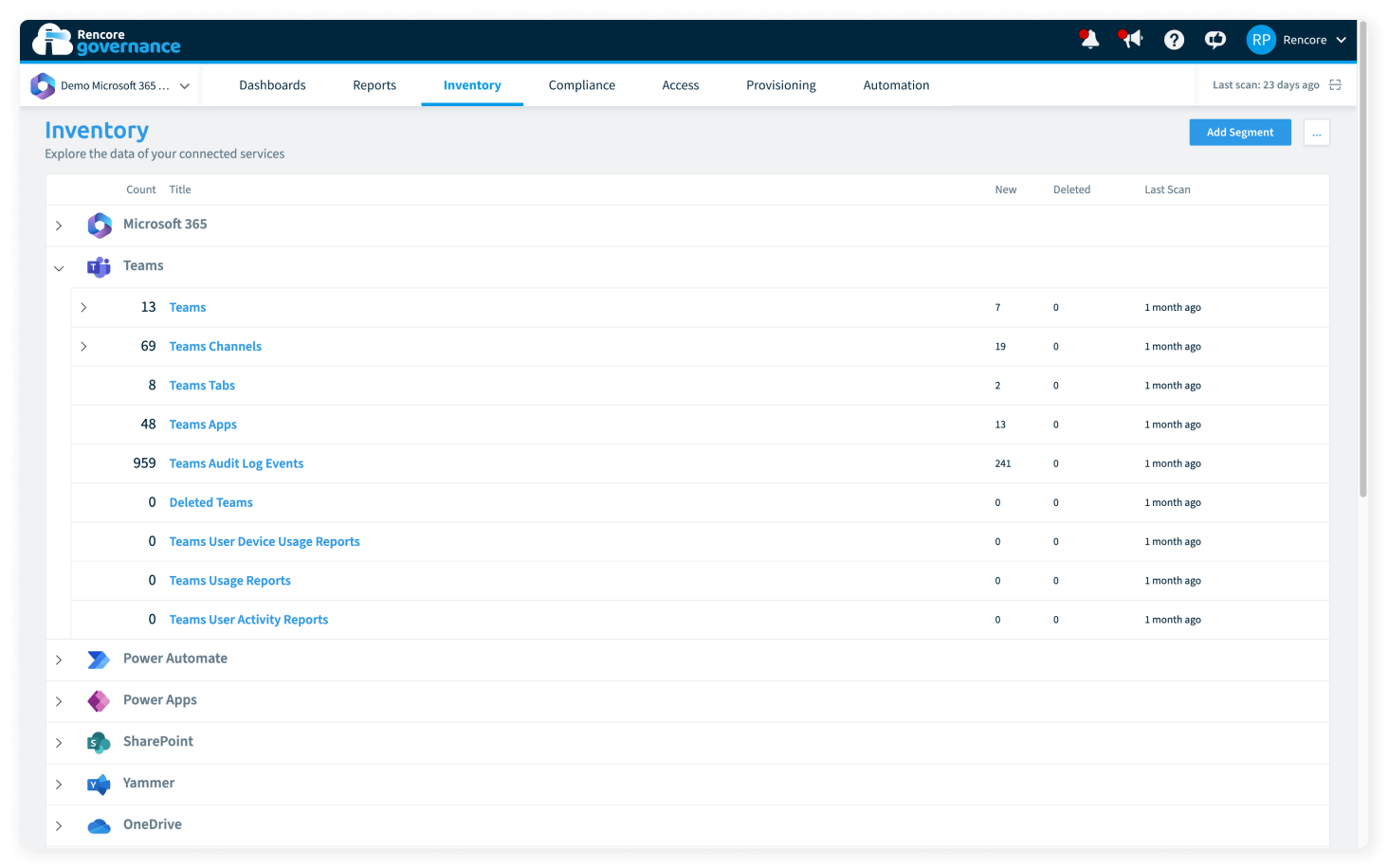The width and height of the screenshot is (1388, 868).
Task: Click the Power Automate section title
Action: point(175,659)
